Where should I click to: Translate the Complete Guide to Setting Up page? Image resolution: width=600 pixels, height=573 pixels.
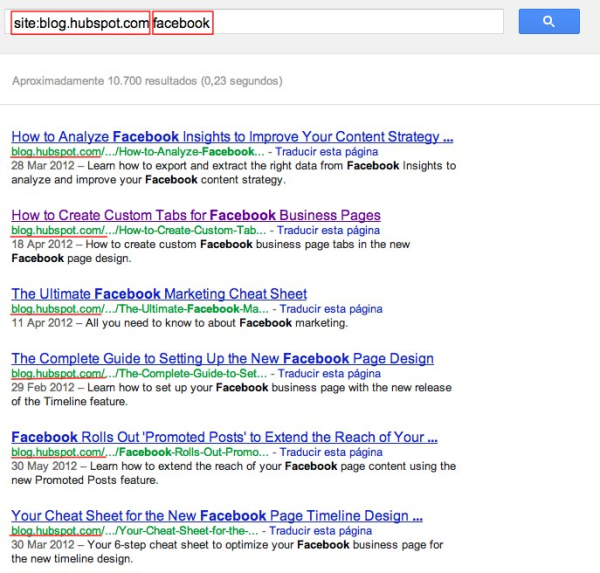329,374
